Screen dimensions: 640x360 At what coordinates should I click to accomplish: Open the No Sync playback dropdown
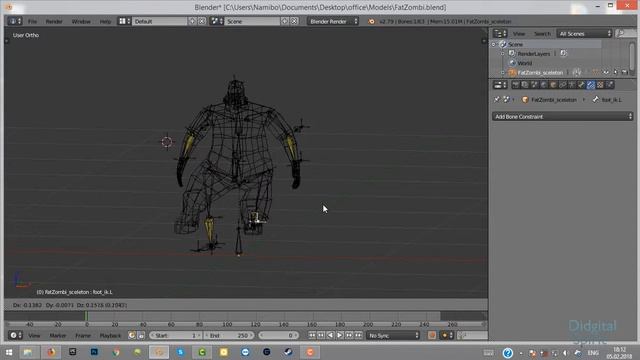[393, 336]
